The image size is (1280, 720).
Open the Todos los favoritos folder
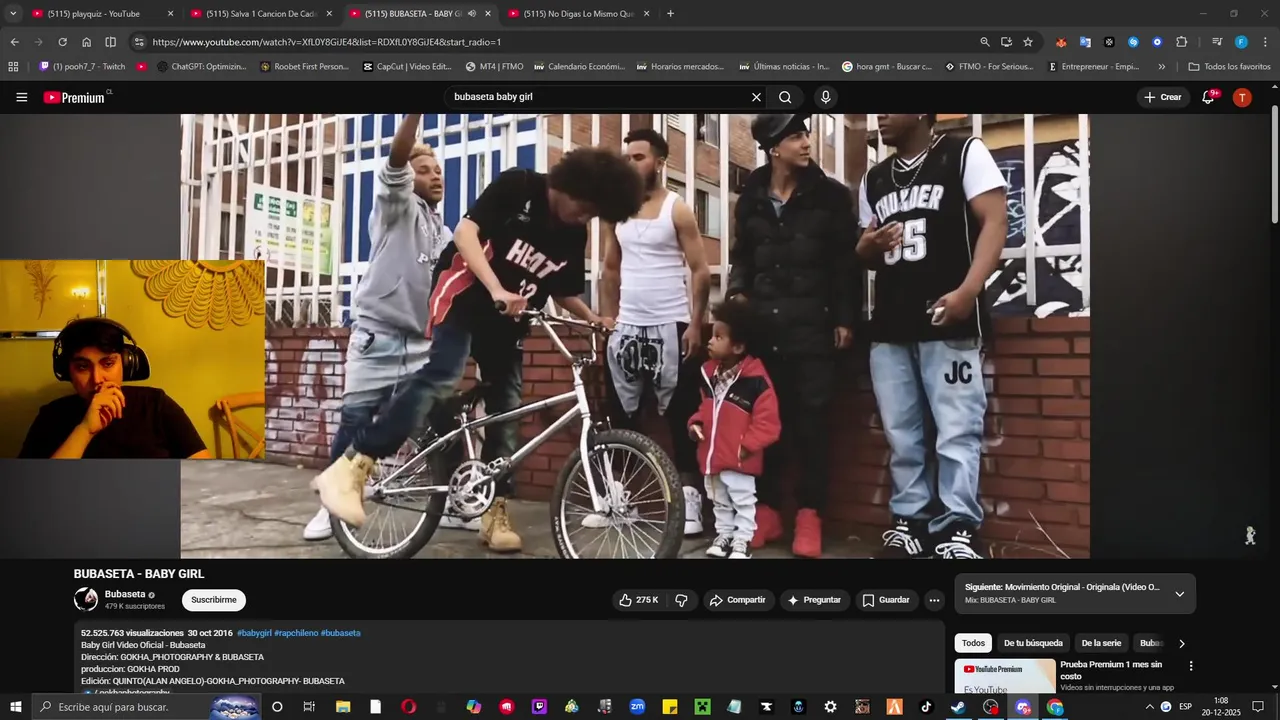pyautogui.click(x=1229, y=67)
